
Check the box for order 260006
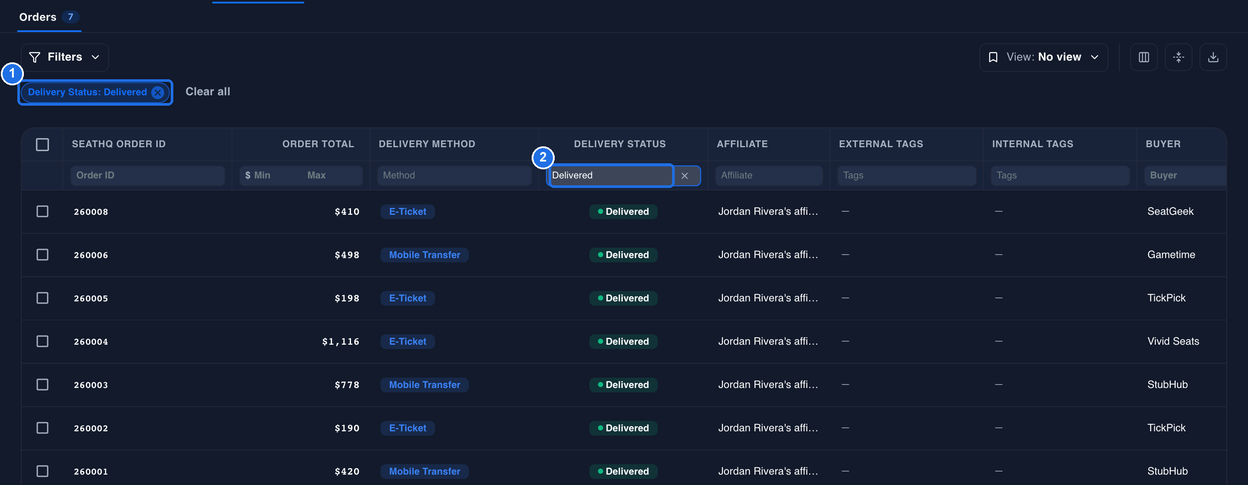[42, 255]
